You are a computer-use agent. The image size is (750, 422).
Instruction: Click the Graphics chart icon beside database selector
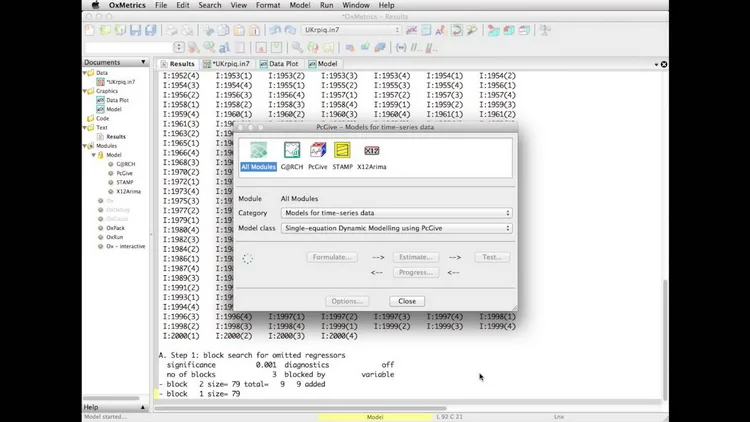point(411,30)
